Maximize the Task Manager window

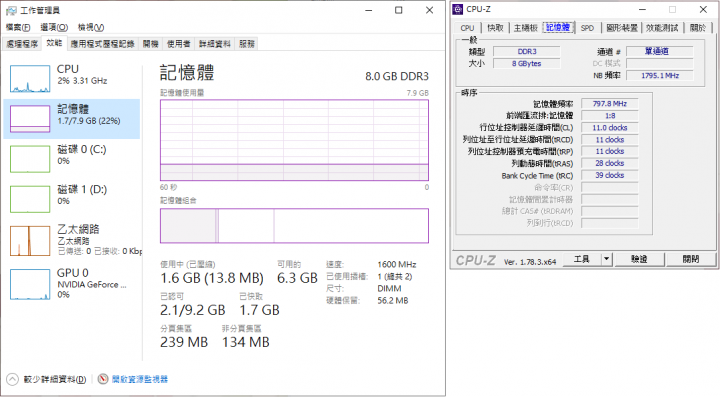(399, 10)
